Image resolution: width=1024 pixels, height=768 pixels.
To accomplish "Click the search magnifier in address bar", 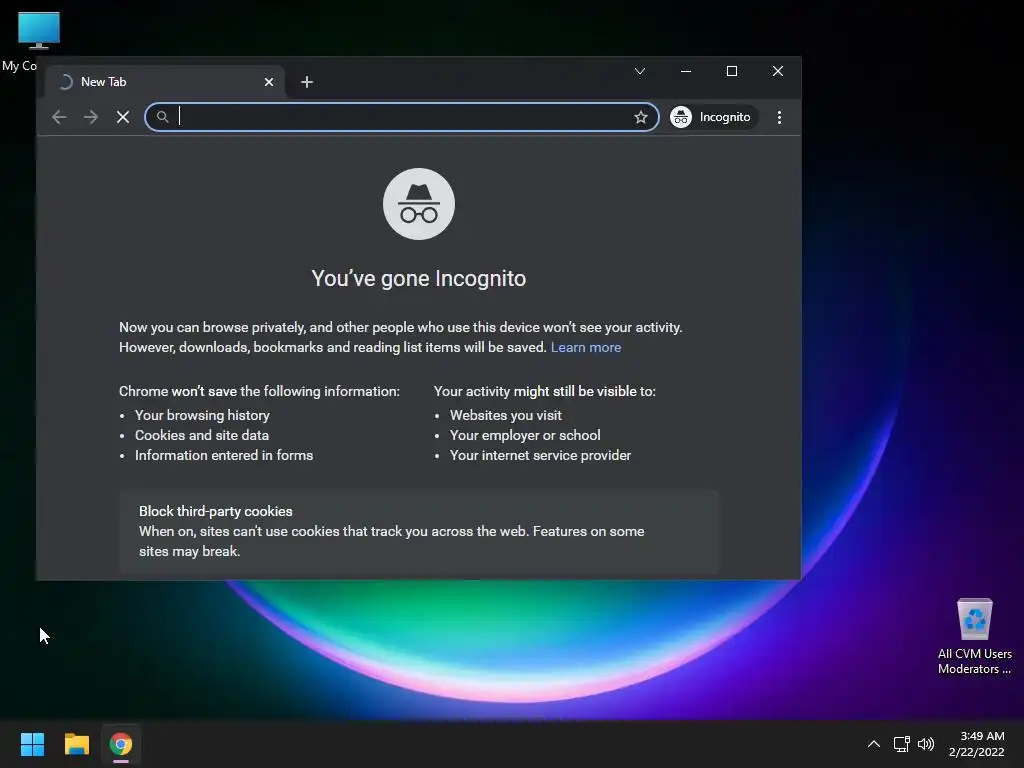I will coord(163,117).
